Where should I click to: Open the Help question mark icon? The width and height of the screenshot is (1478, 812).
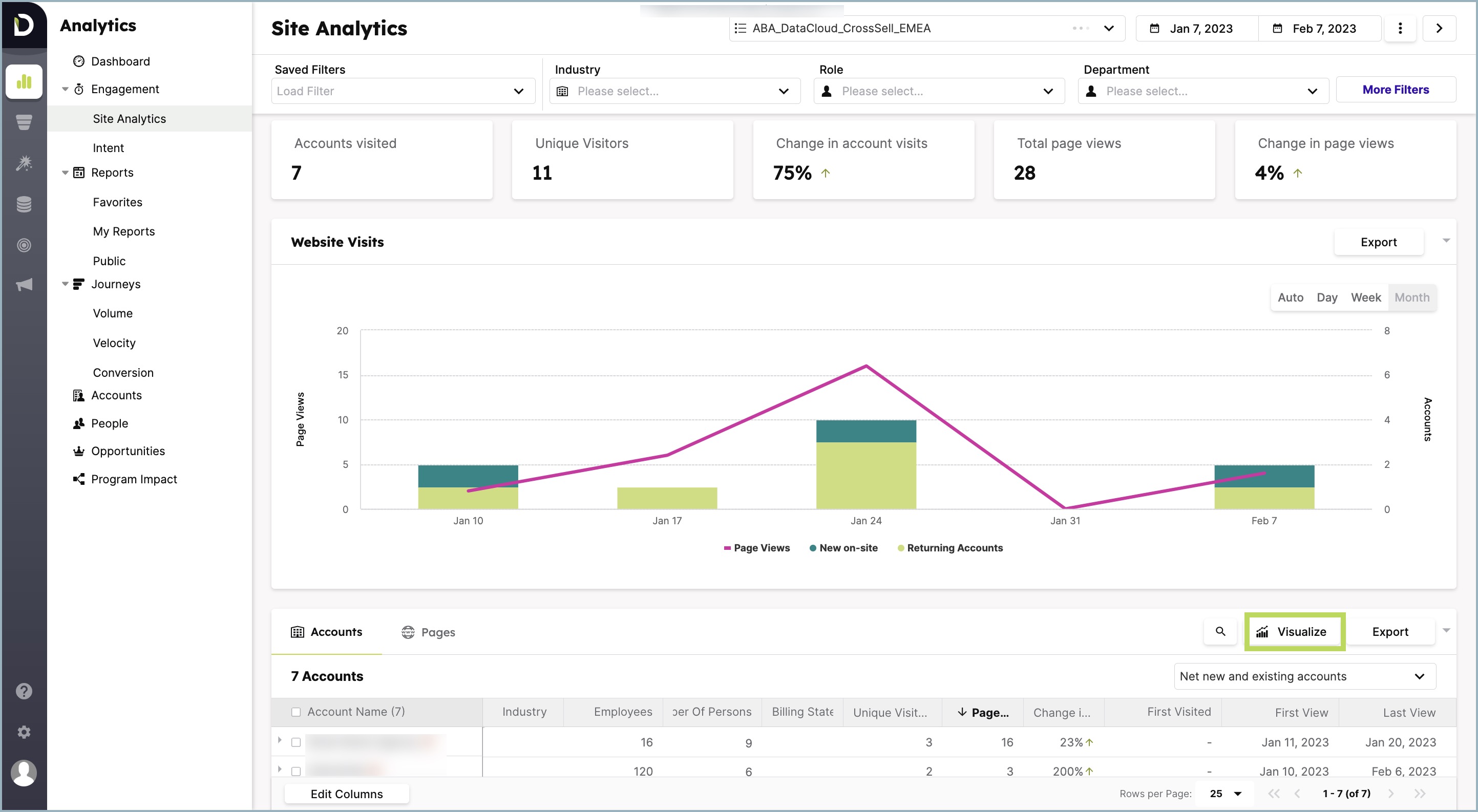click(x=24, y=691)
